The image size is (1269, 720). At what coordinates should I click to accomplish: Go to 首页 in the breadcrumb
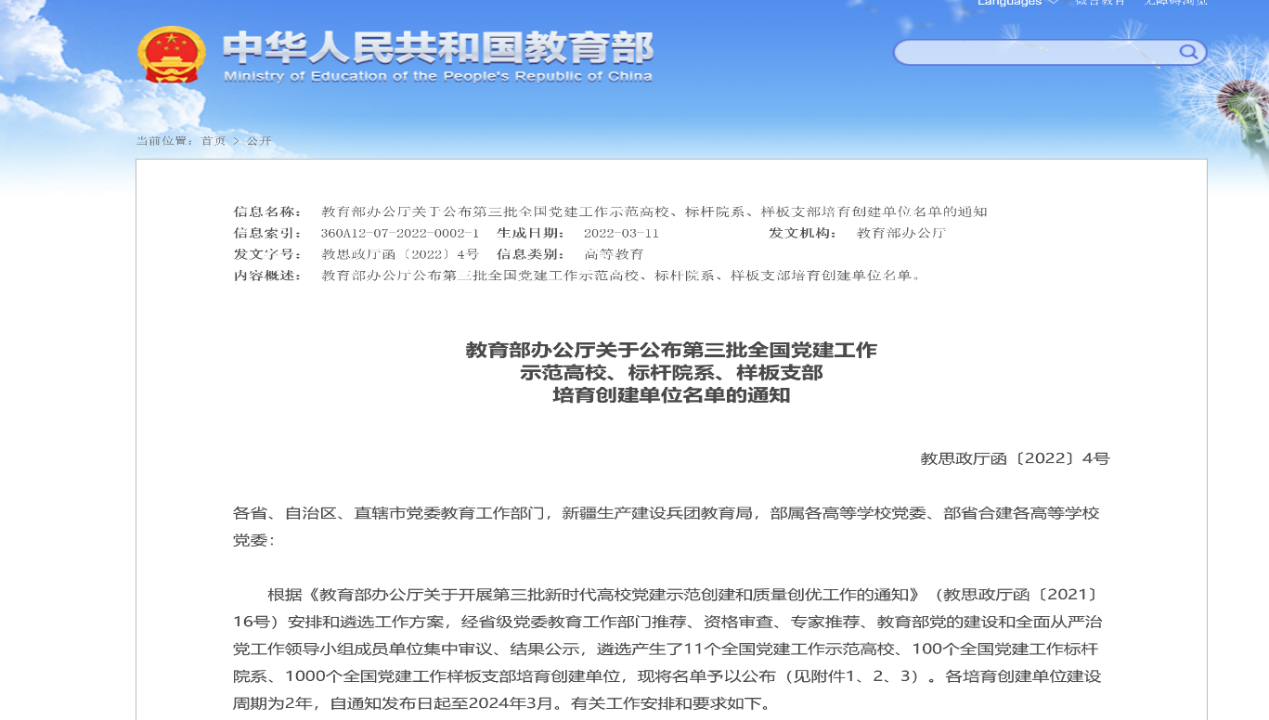(x=214, y=141)
